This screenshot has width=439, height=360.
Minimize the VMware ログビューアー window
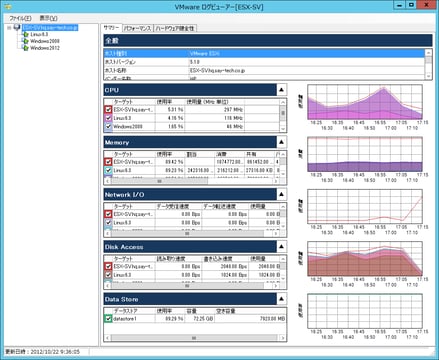pyautogui.click(x=400, y=5)
